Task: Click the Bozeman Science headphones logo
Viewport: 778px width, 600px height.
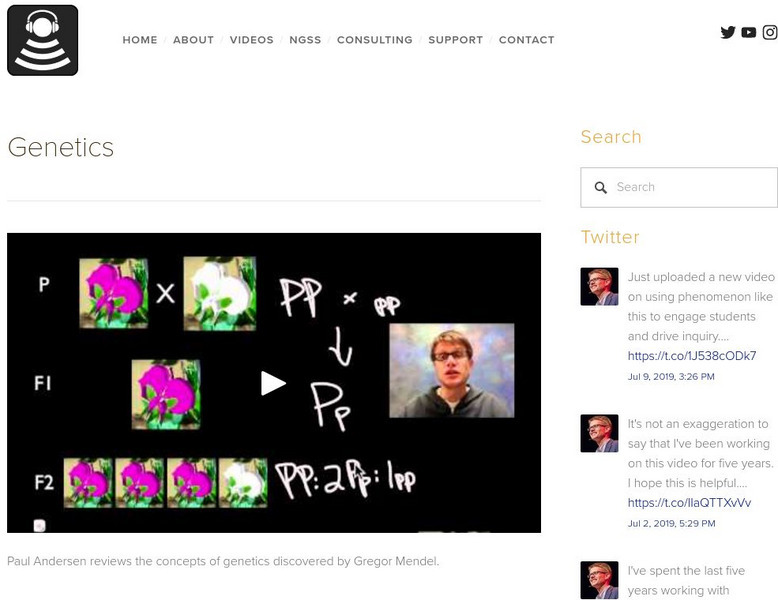Action: 43,40
